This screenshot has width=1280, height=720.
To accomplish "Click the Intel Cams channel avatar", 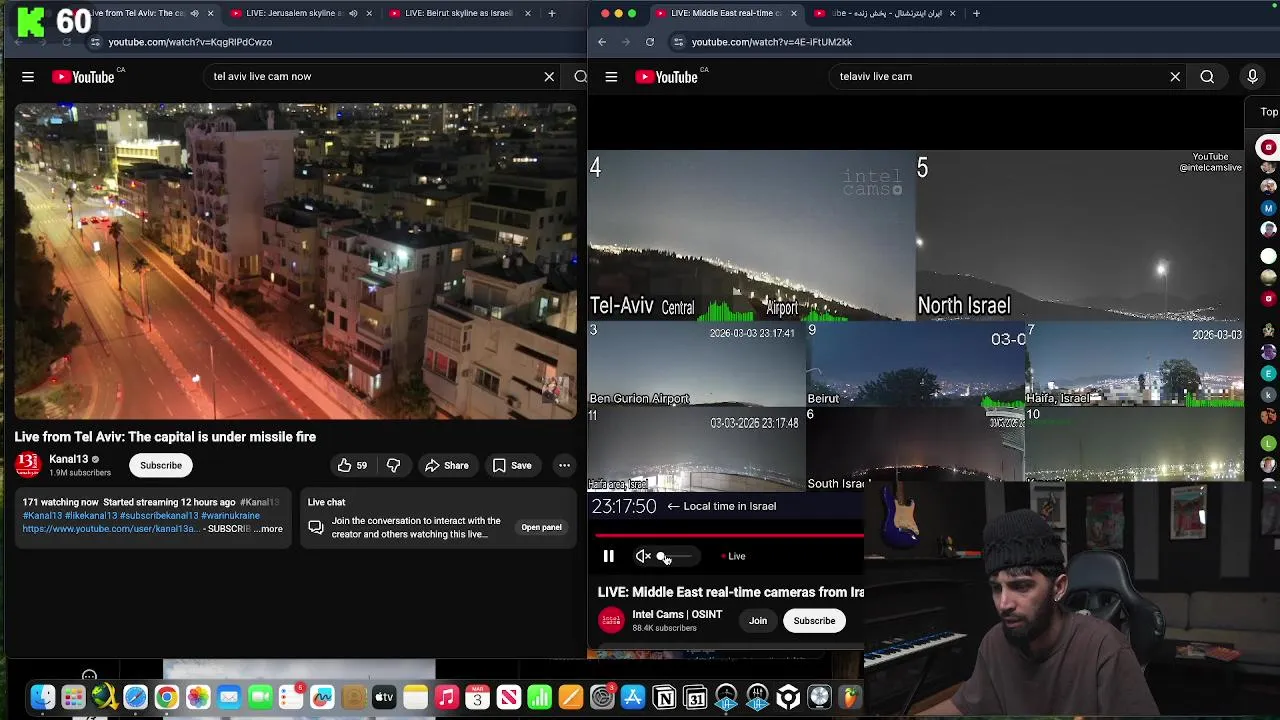I will click(611, 620).
